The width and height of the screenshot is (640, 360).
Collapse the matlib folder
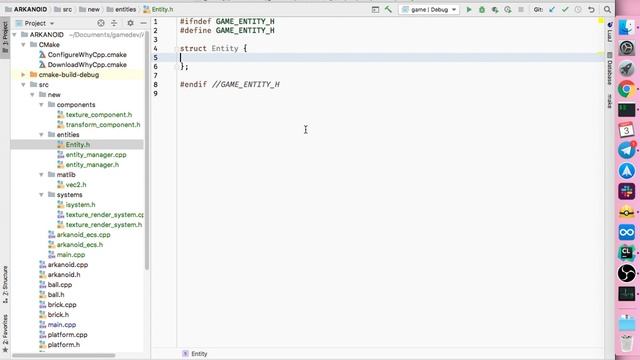[42, 175]
